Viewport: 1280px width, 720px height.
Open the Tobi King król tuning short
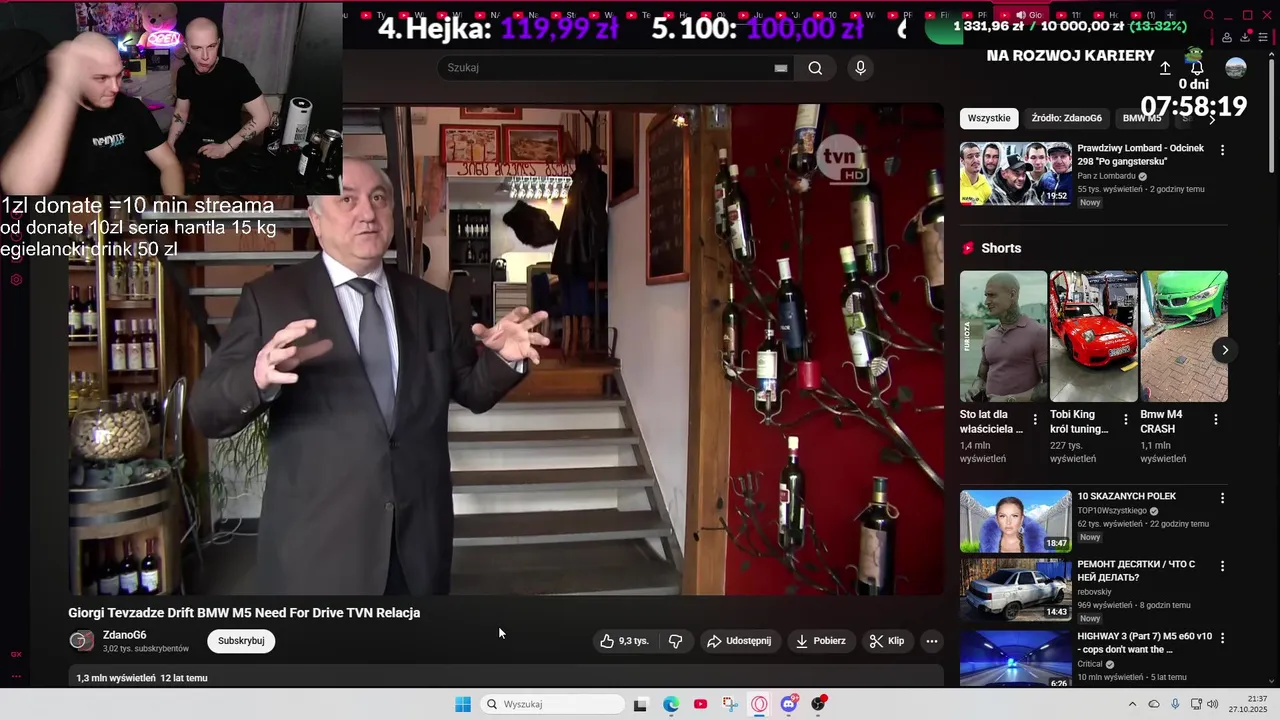pyautogui.click(x=1094, y=336)
